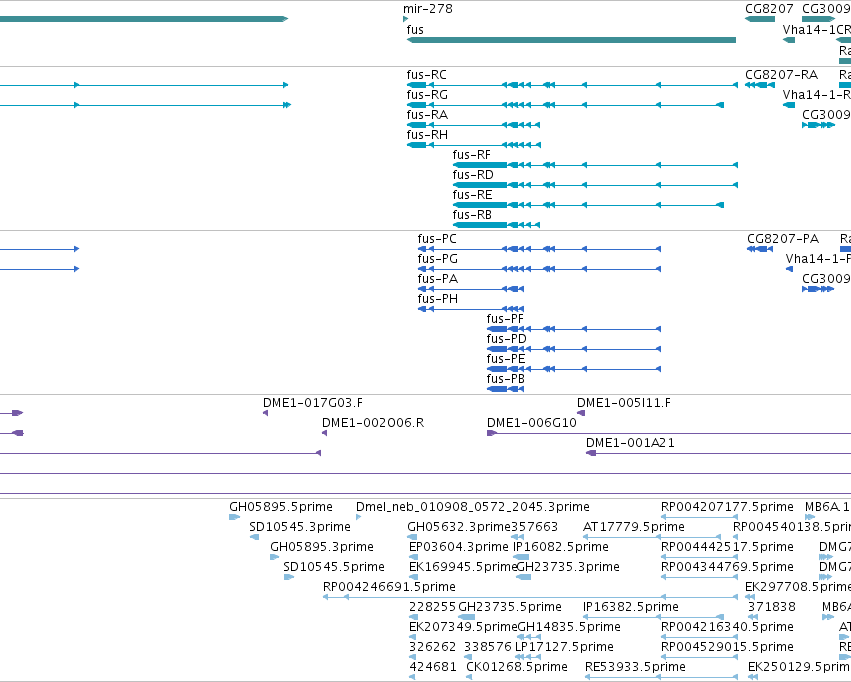Open the GH05895.3prime EST label
The height and width of the screenshot is (682, 851).
tap(322, 547)
